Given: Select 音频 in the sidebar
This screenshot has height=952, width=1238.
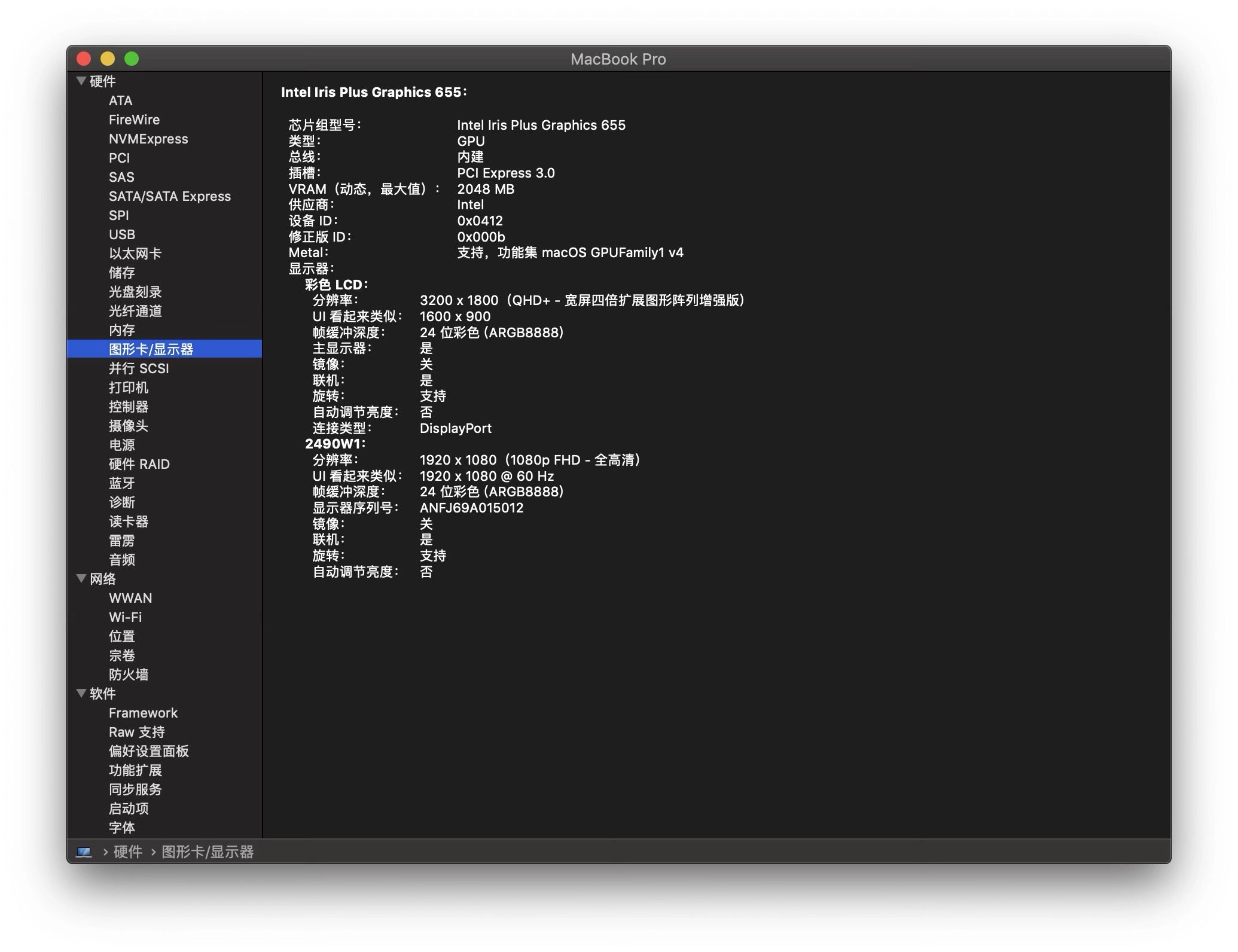Looking at the screenshot, I should coord(122,560).
